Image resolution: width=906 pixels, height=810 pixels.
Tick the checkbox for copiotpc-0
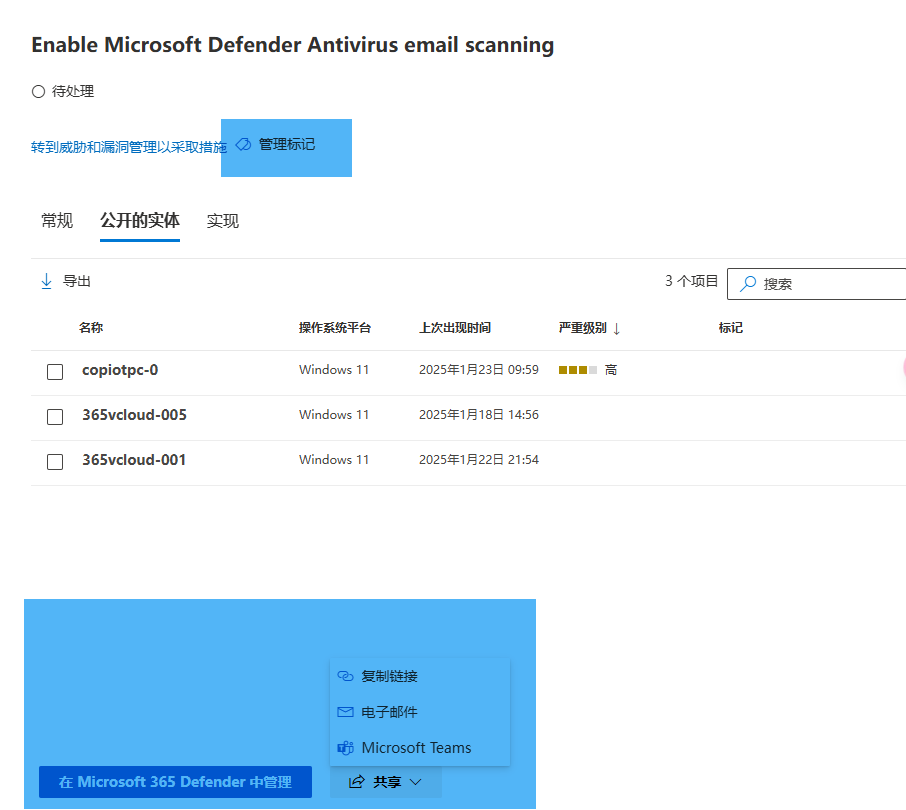point(55,371)
